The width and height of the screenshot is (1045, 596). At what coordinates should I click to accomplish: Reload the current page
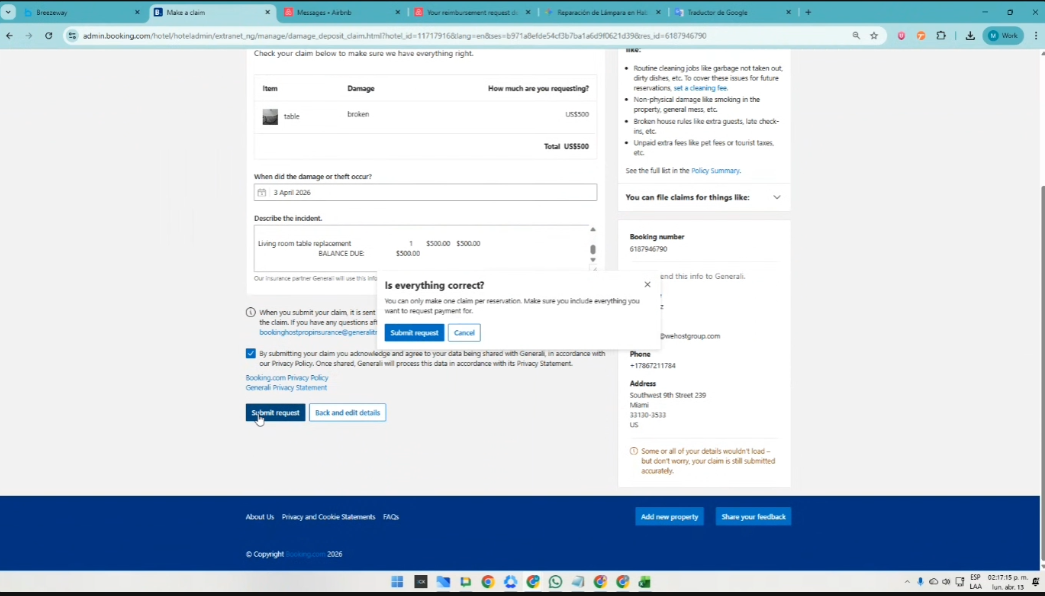point(49,36)
